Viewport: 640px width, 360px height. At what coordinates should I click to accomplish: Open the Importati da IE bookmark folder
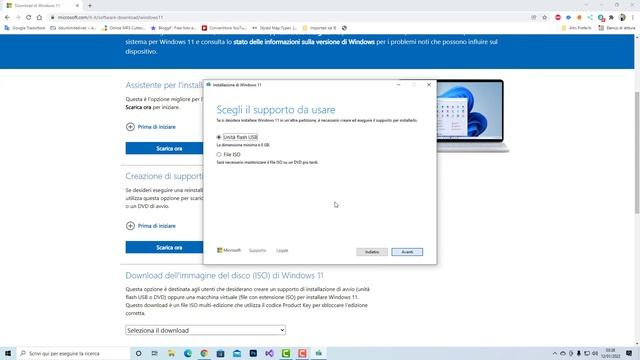click(x=320, y=28)
